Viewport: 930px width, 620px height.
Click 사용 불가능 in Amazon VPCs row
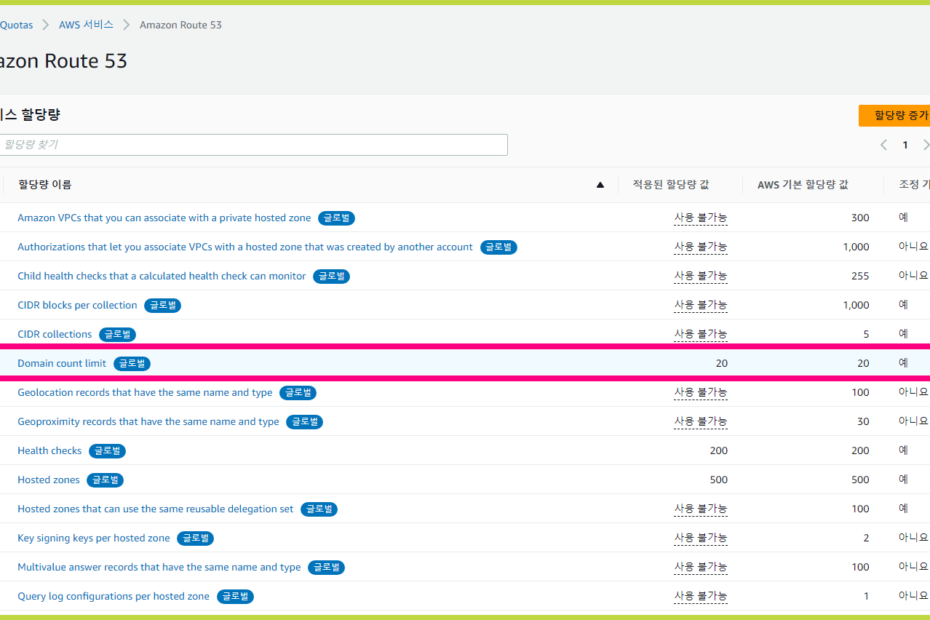coord(700,218)
